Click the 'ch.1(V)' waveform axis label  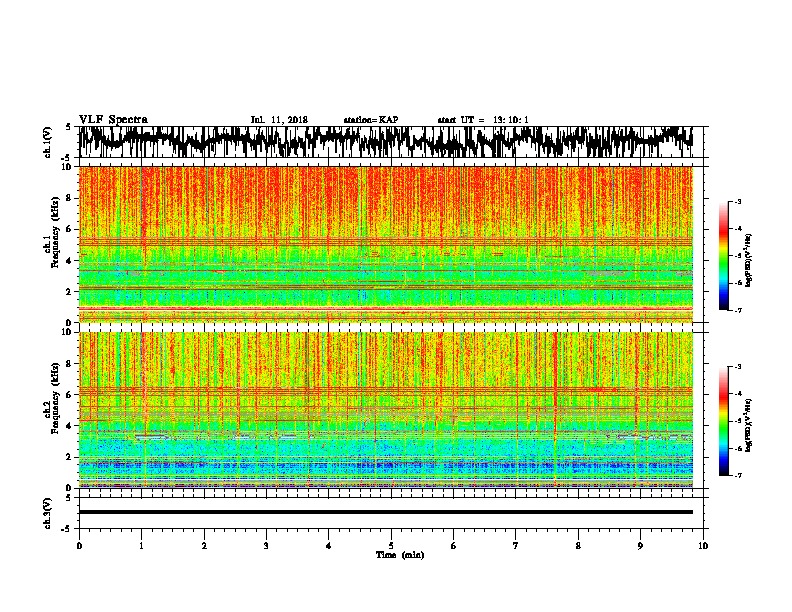pos(48,142)
